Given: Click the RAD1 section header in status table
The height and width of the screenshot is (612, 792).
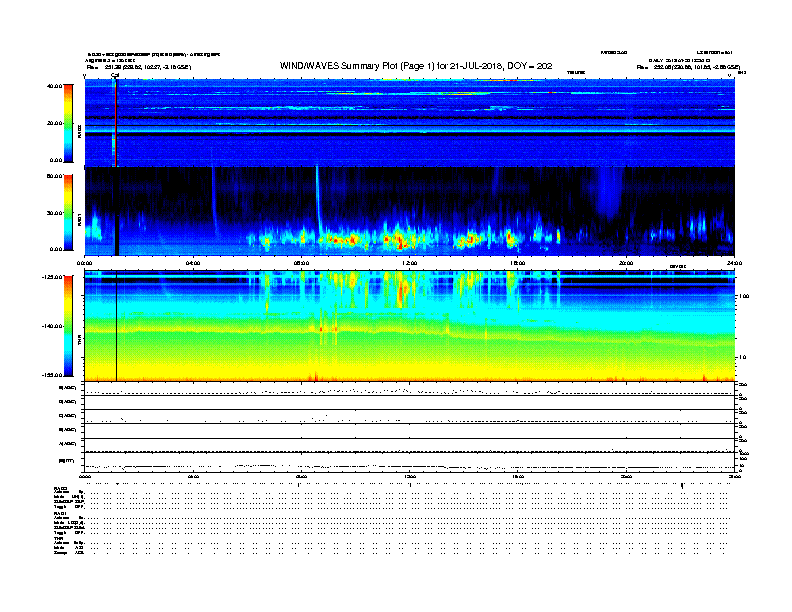Looking at the screenshot, I should [x=60, y=514].
